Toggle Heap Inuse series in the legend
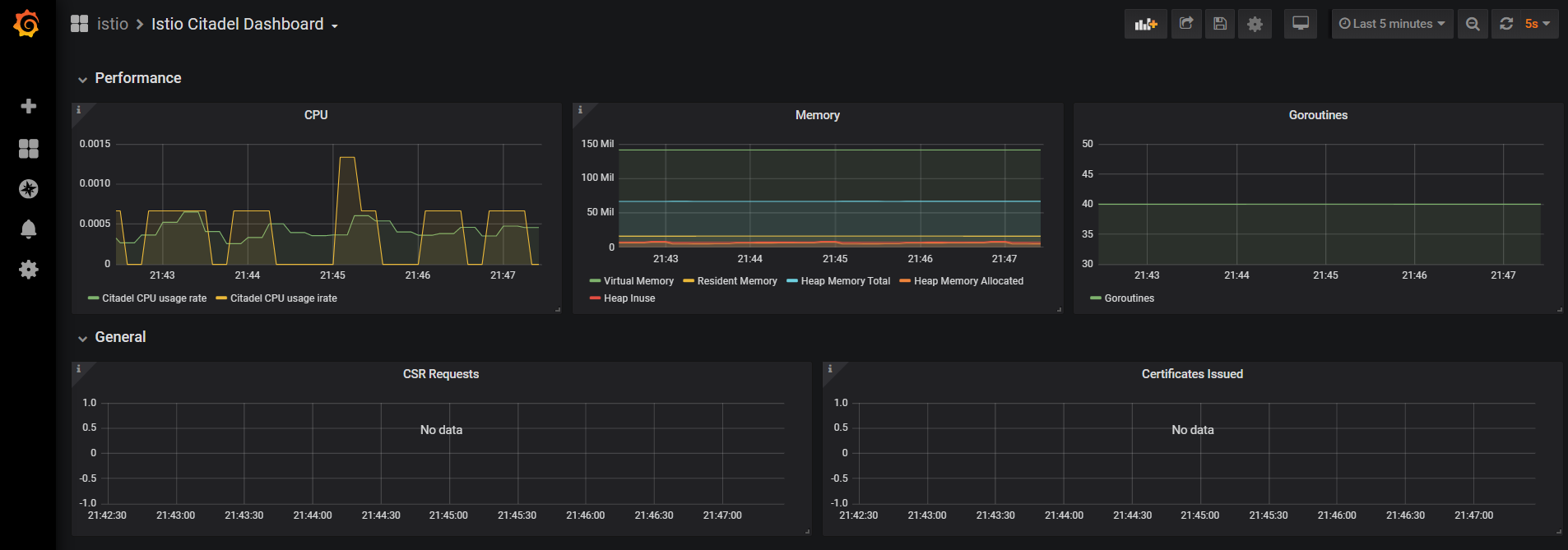This screenshot has height=550, width=1568. pos(629,298)
